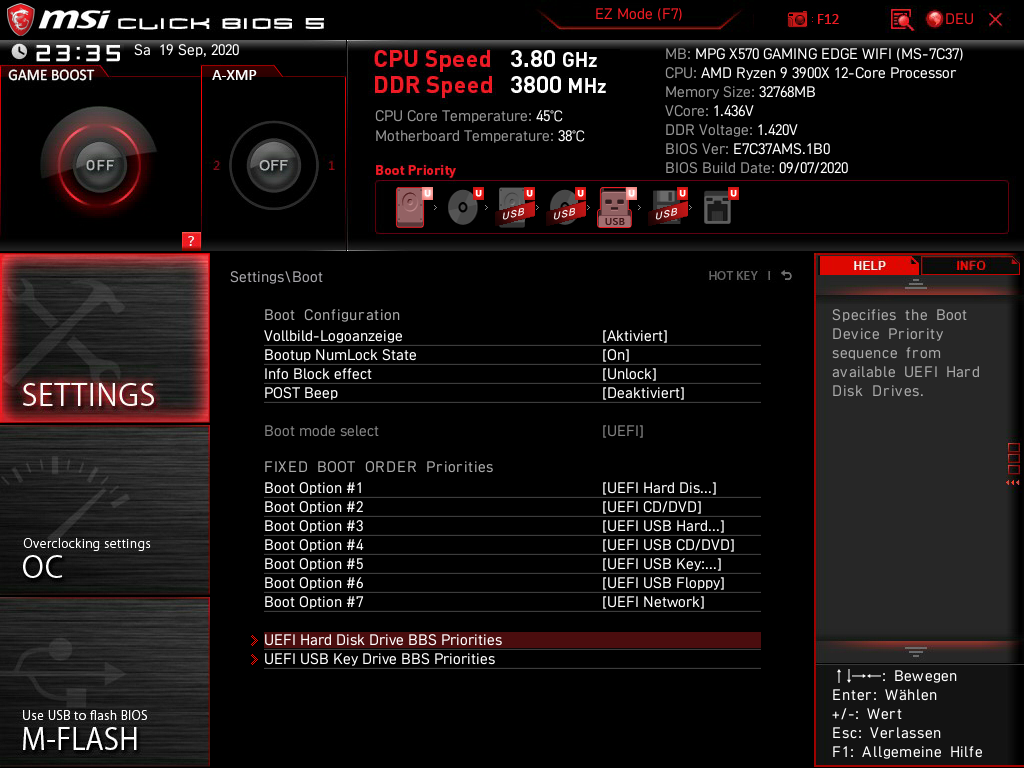Change language via DEU globe icon
1024x768 pixels.
(x=950, y=20)
